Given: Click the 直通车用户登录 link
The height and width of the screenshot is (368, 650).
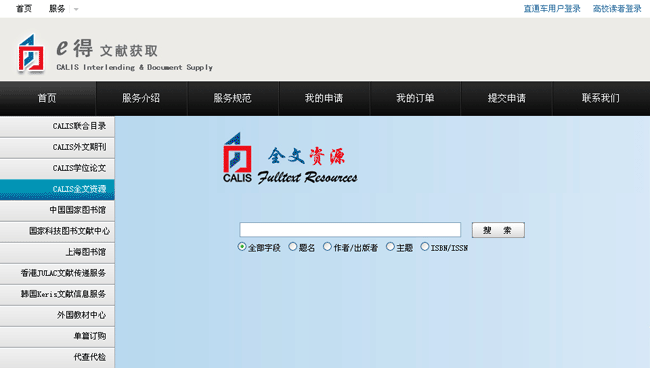Looking at the screenshot, I should (x=552, y=9).
